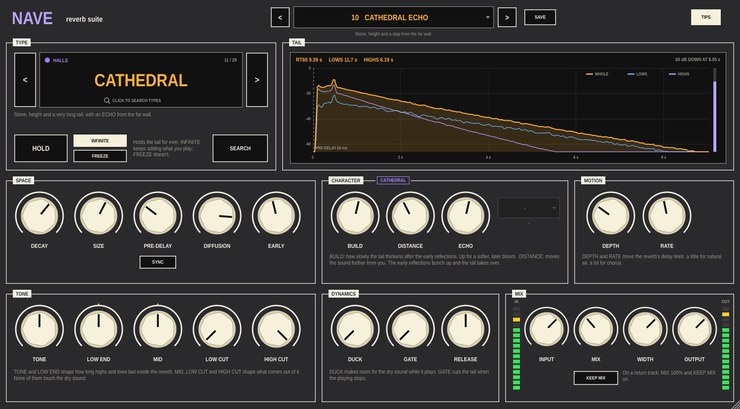Click the RELEASE knob
Viewport: 740px width, 409px height.
(465, 329)
